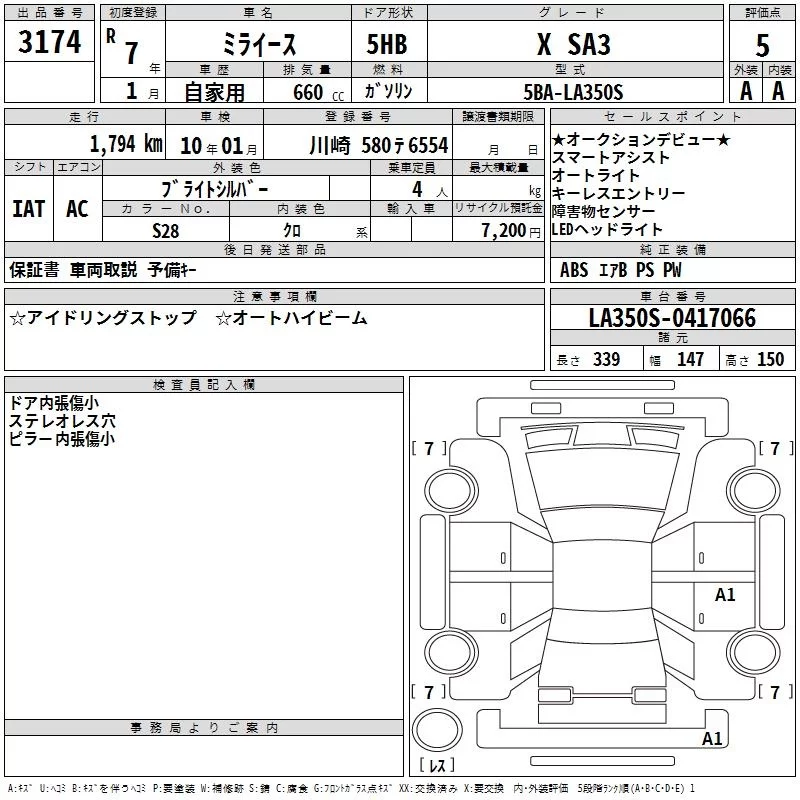Select the sales point スマートアシスト
Screen dimensions: 800x800
pos(611,158)
